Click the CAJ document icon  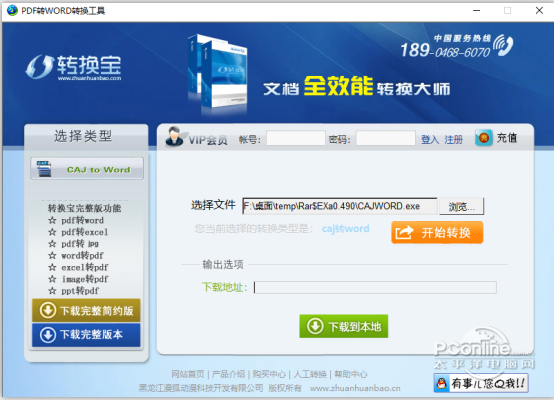point(44,169)
